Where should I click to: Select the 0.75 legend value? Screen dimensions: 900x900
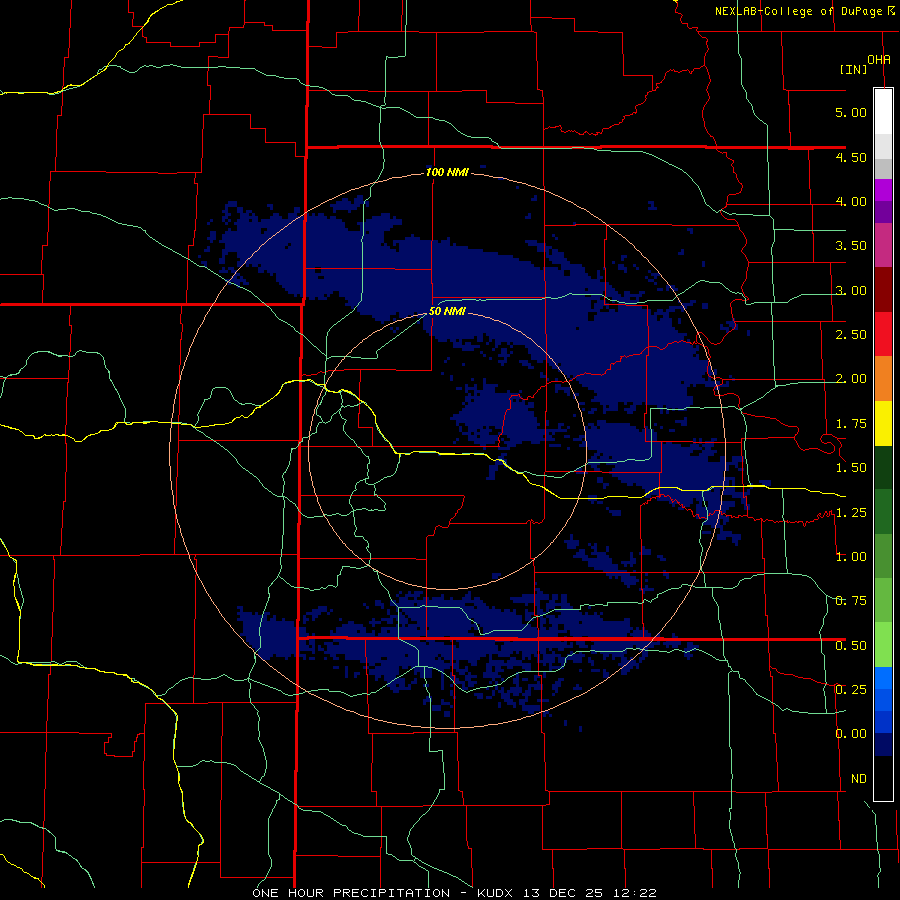click(x=851, y=601)
